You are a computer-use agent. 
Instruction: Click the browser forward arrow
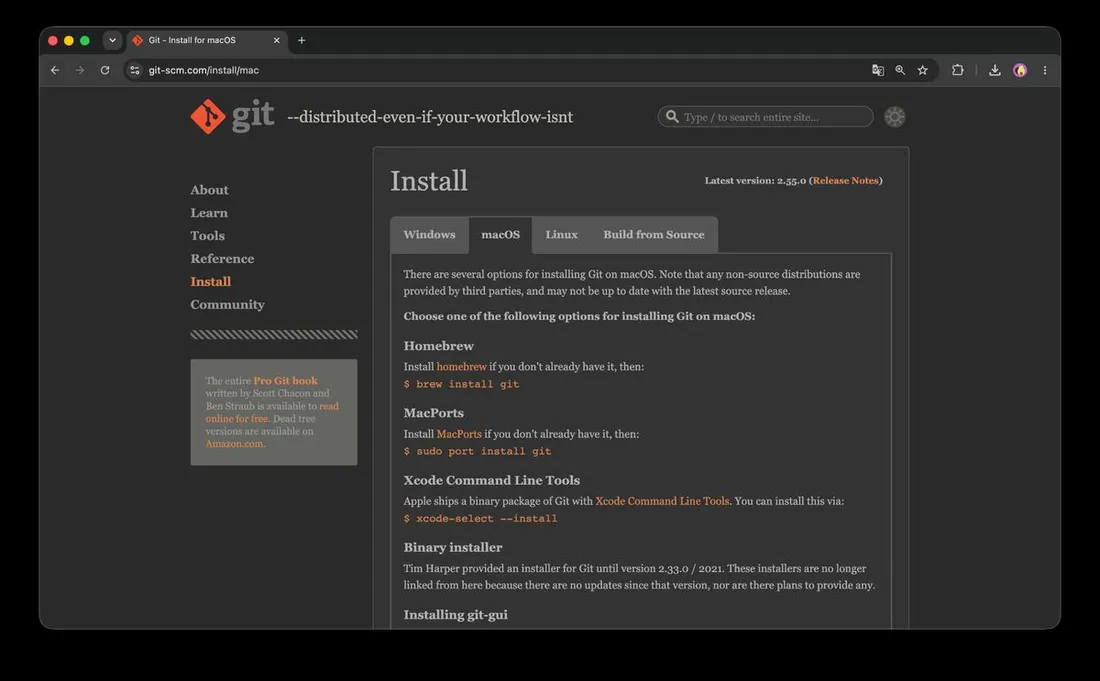click(80, 70)
